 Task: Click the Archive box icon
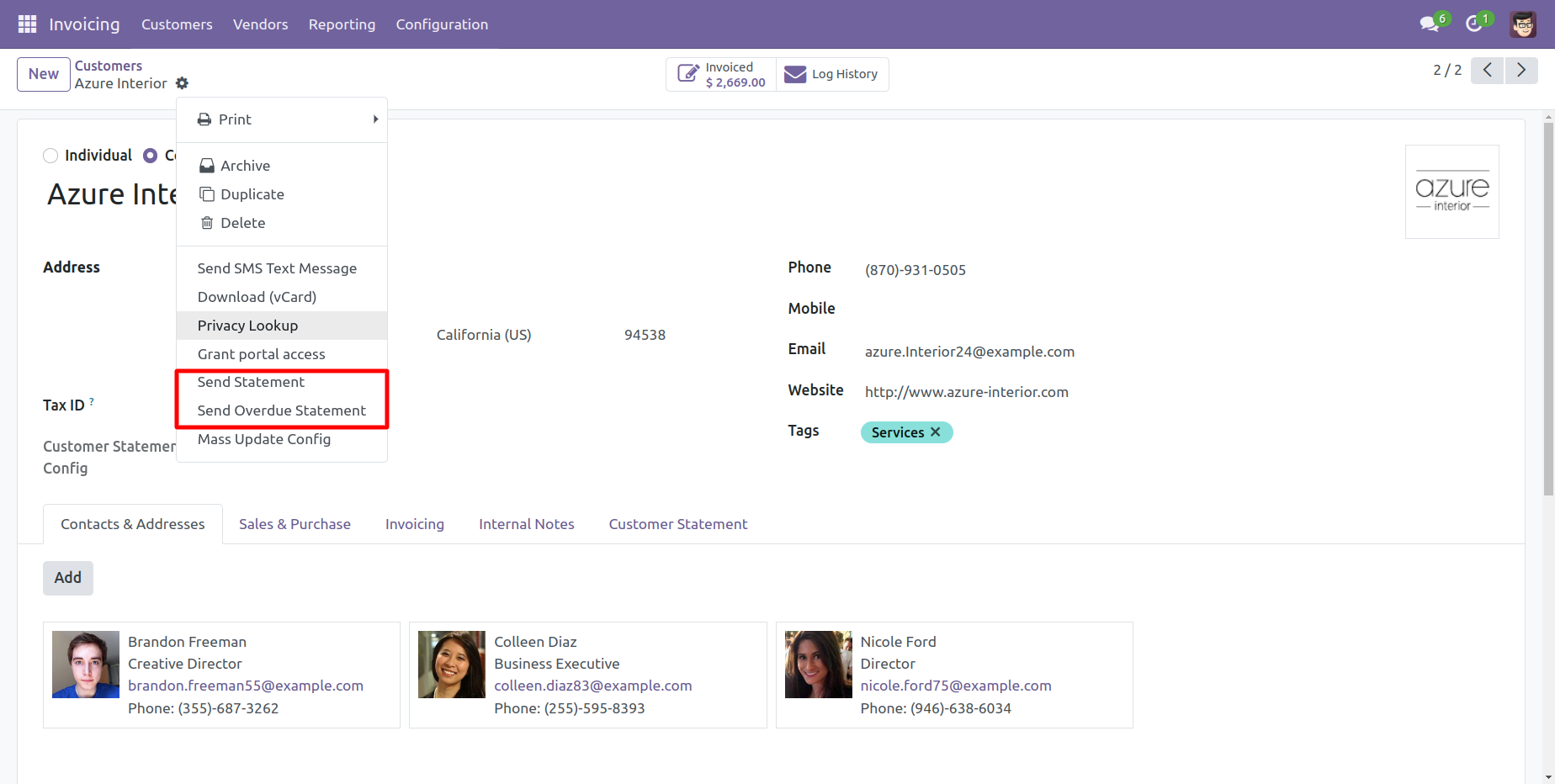[207, 166]
